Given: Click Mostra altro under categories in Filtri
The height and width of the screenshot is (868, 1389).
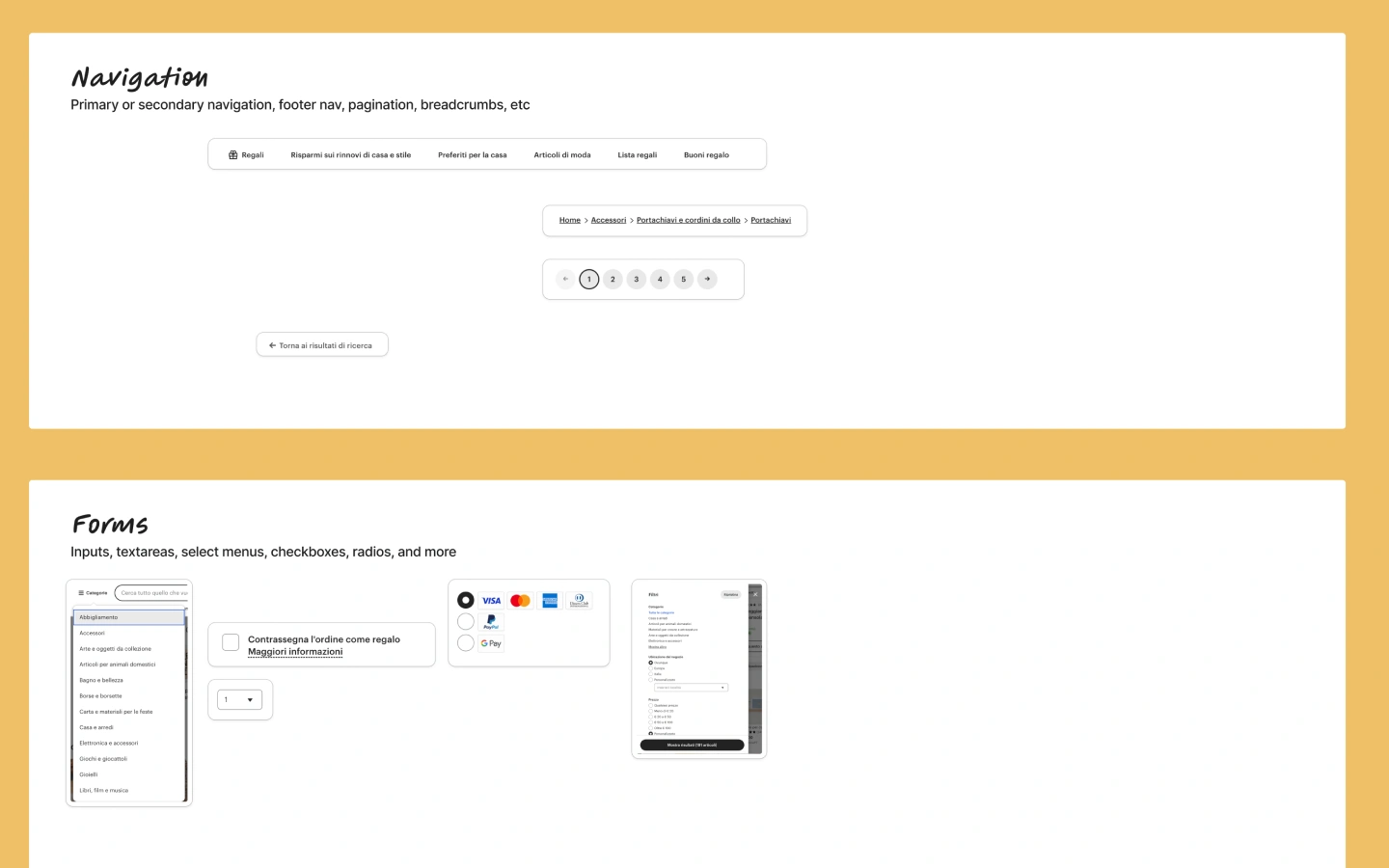Looking at the screenshot, I should point(657,647).
